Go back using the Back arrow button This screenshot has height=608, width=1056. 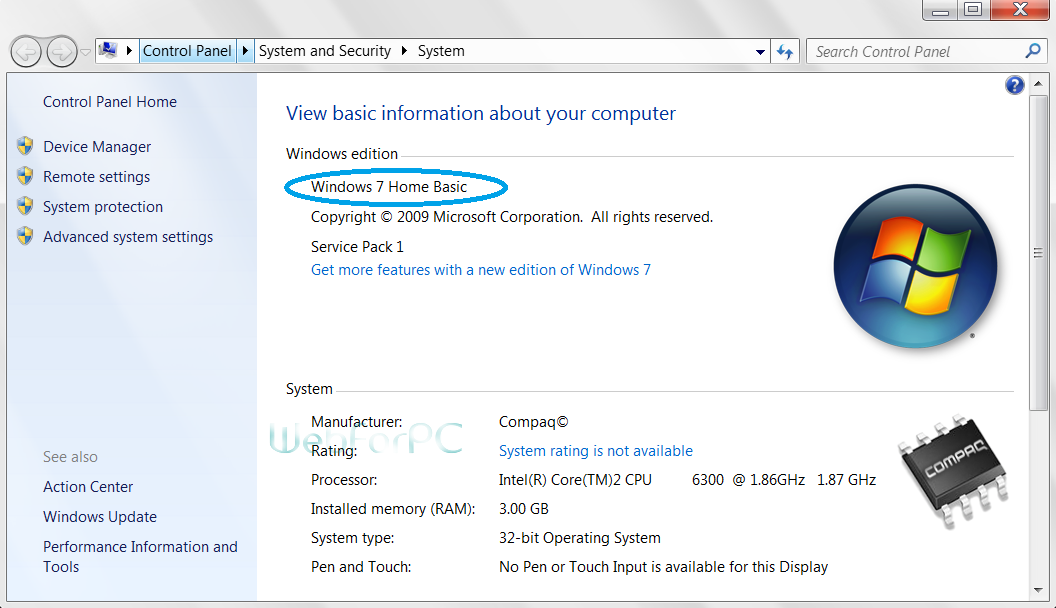[26, 51]
